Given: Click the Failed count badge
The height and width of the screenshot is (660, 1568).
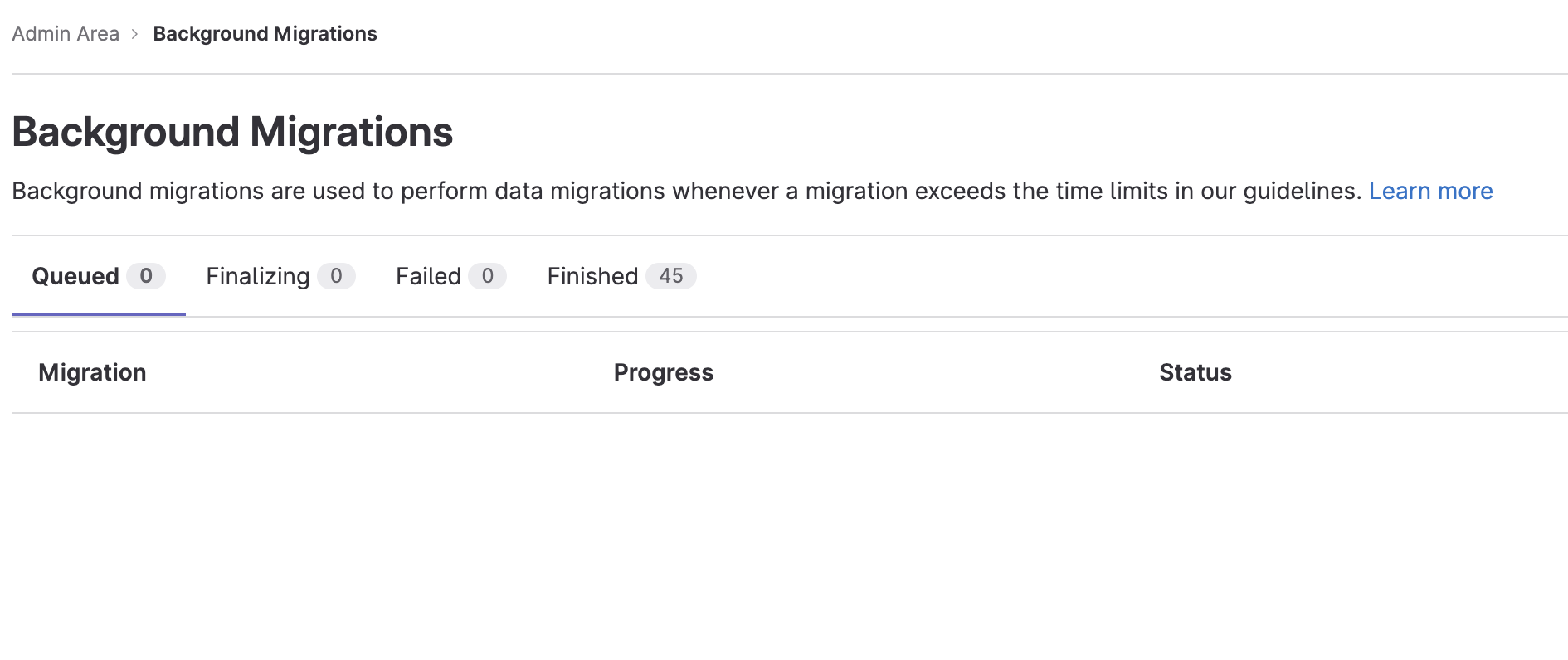Looking at the screenshot, I should click(x=488, y=276).
